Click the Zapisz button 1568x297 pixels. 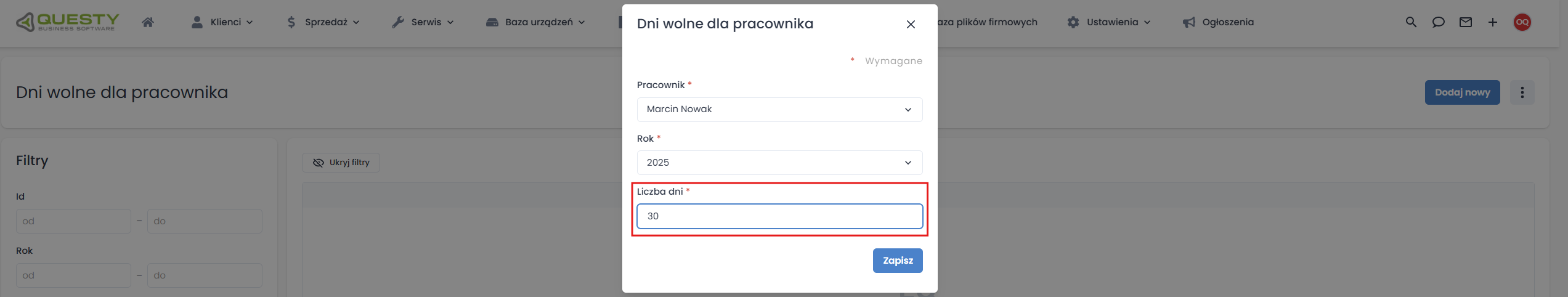898,261
